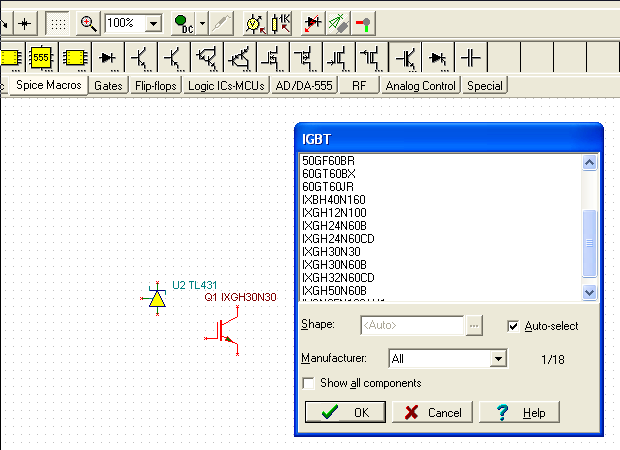
Task: Insert the NPN transistor component
Action: [x=141, y=58]
